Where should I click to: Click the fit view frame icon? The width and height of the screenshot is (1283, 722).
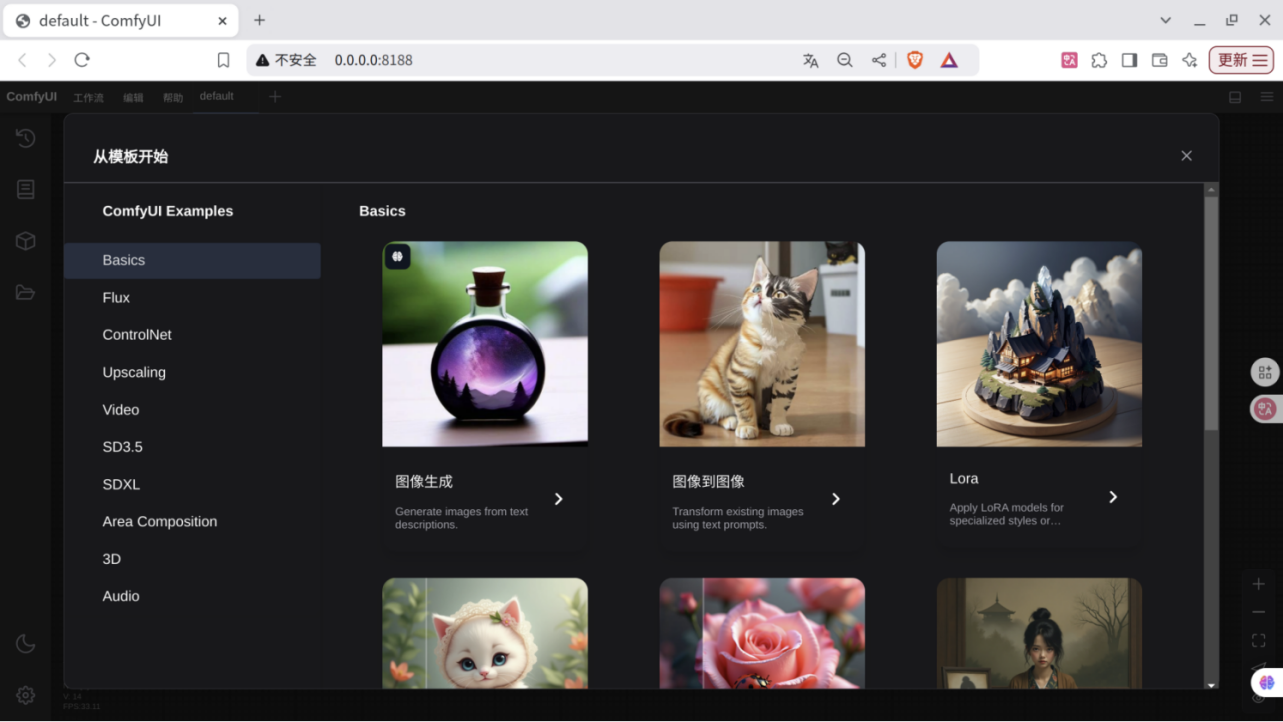(1259, 640)
